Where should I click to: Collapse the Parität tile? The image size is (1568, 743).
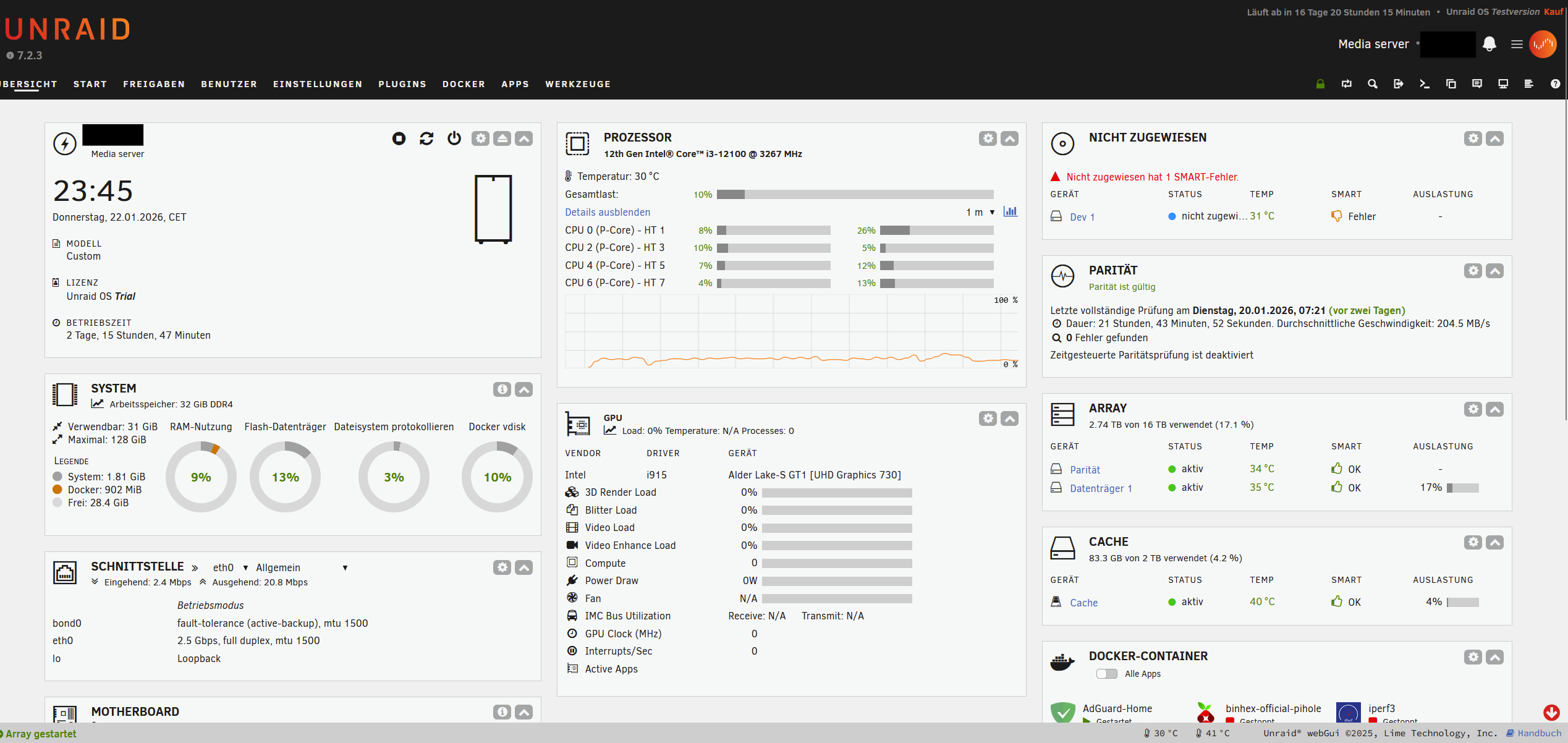click(1494, 271)
